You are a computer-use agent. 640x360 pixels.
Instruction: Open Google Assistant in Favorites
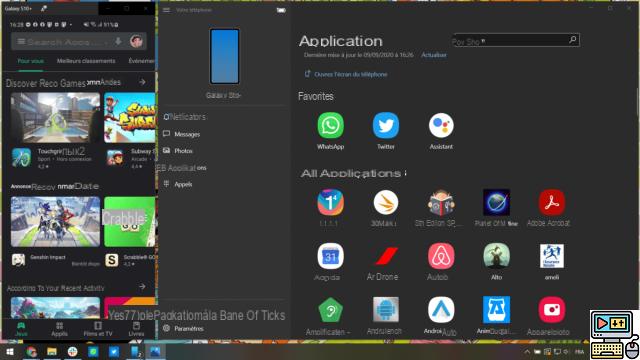coord(441,125)
